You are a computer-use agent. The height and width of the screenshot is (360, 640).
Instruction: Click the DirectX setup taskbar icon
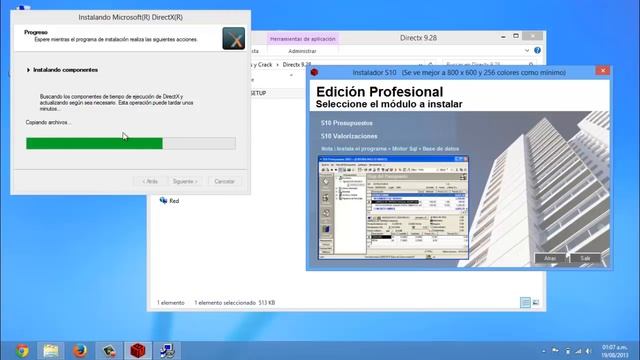click(x=109, y=351)
